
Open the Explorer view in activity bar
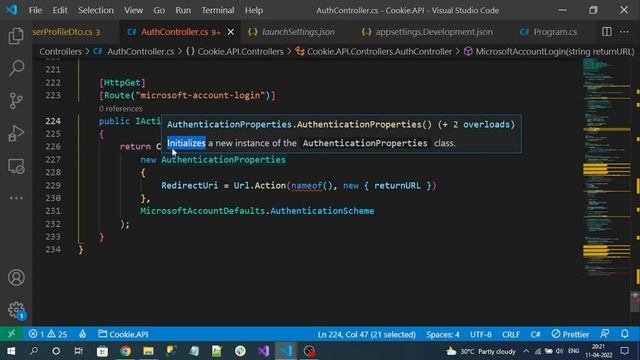(16, 36)
